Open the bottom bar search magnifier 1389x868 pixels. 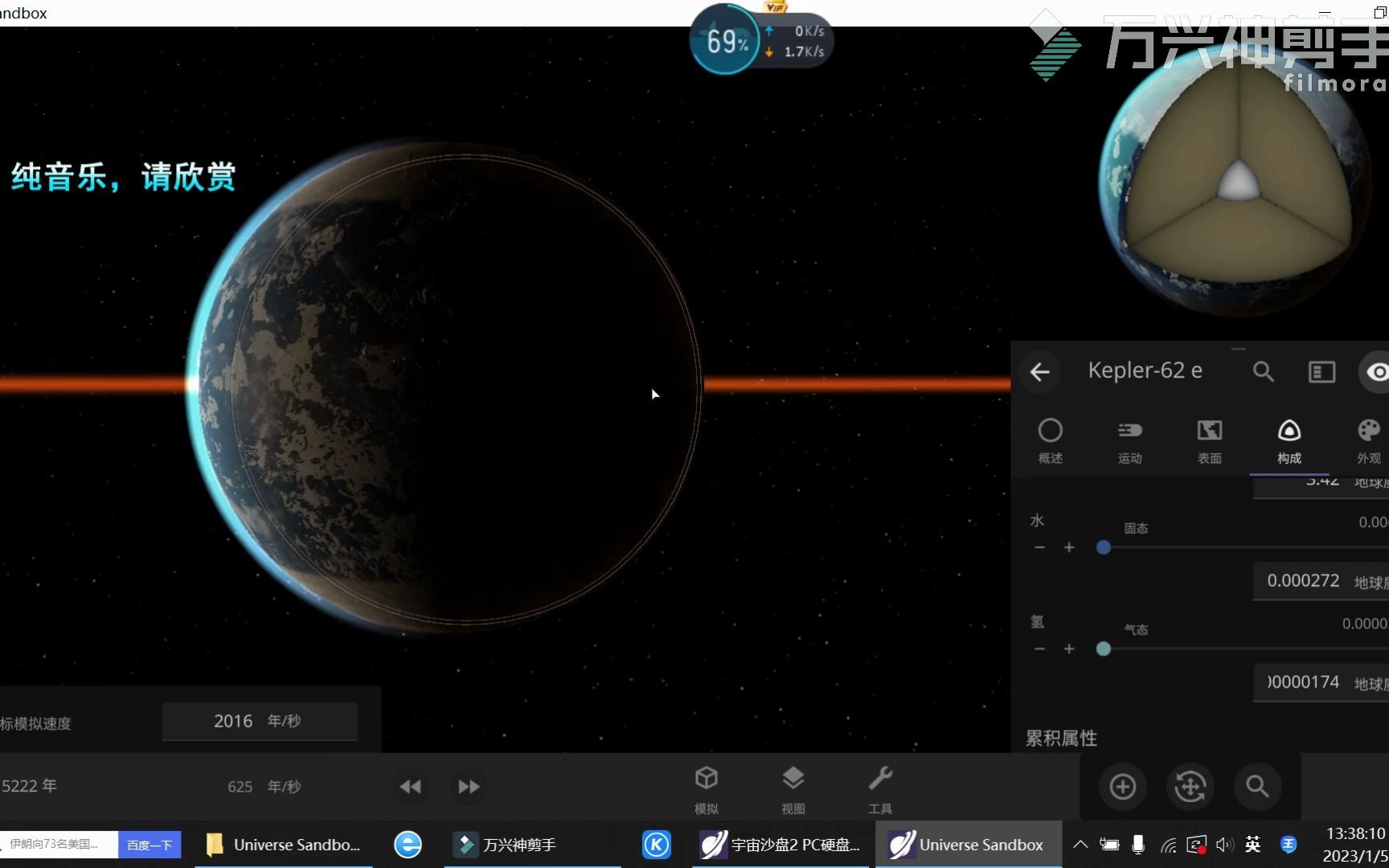(1257, 786)
